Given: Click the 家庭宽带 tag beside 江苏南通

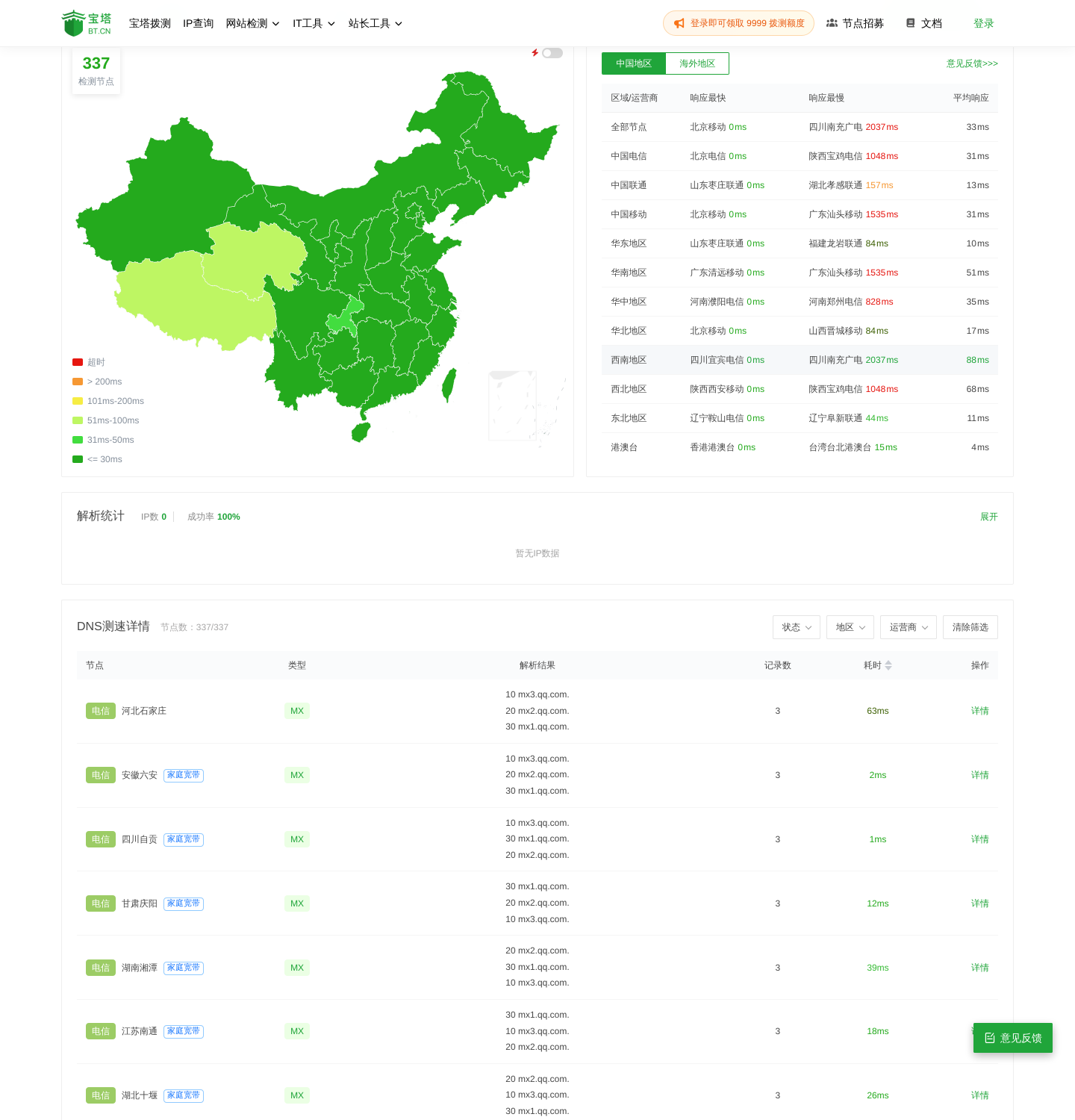Looking at the screenshot, I should coord(184,1031).
